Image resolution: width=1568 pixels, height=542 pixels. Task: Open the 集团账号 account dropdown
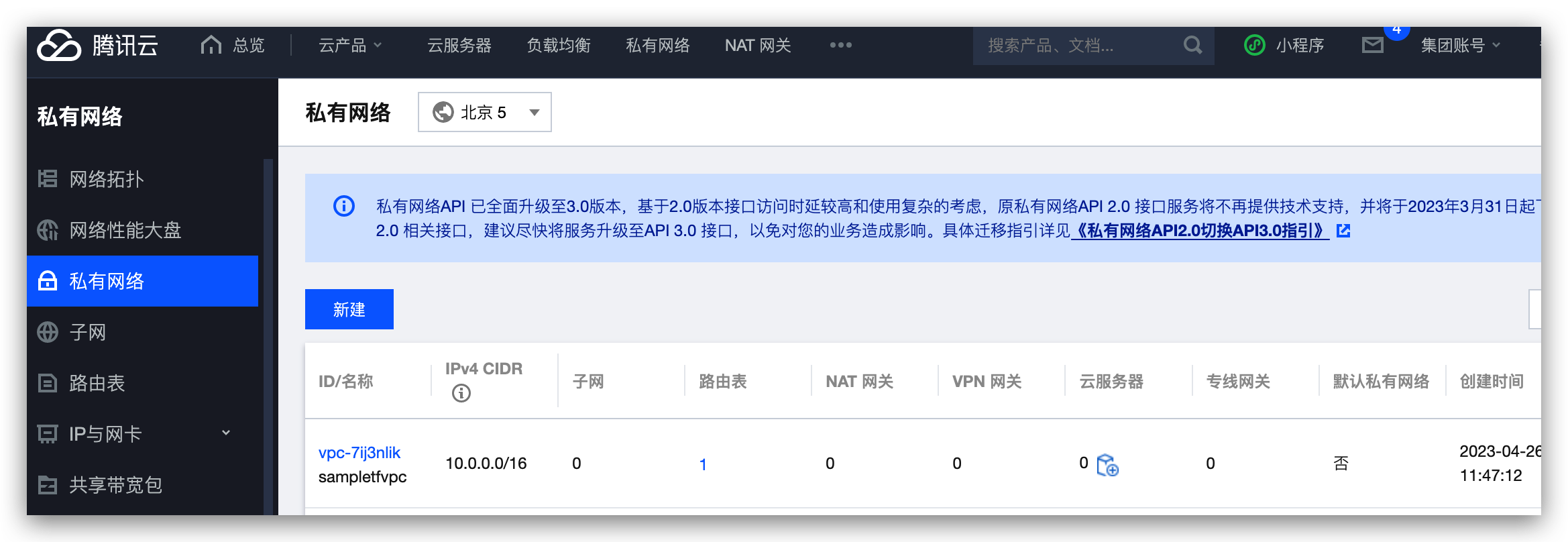[1460, 45]
